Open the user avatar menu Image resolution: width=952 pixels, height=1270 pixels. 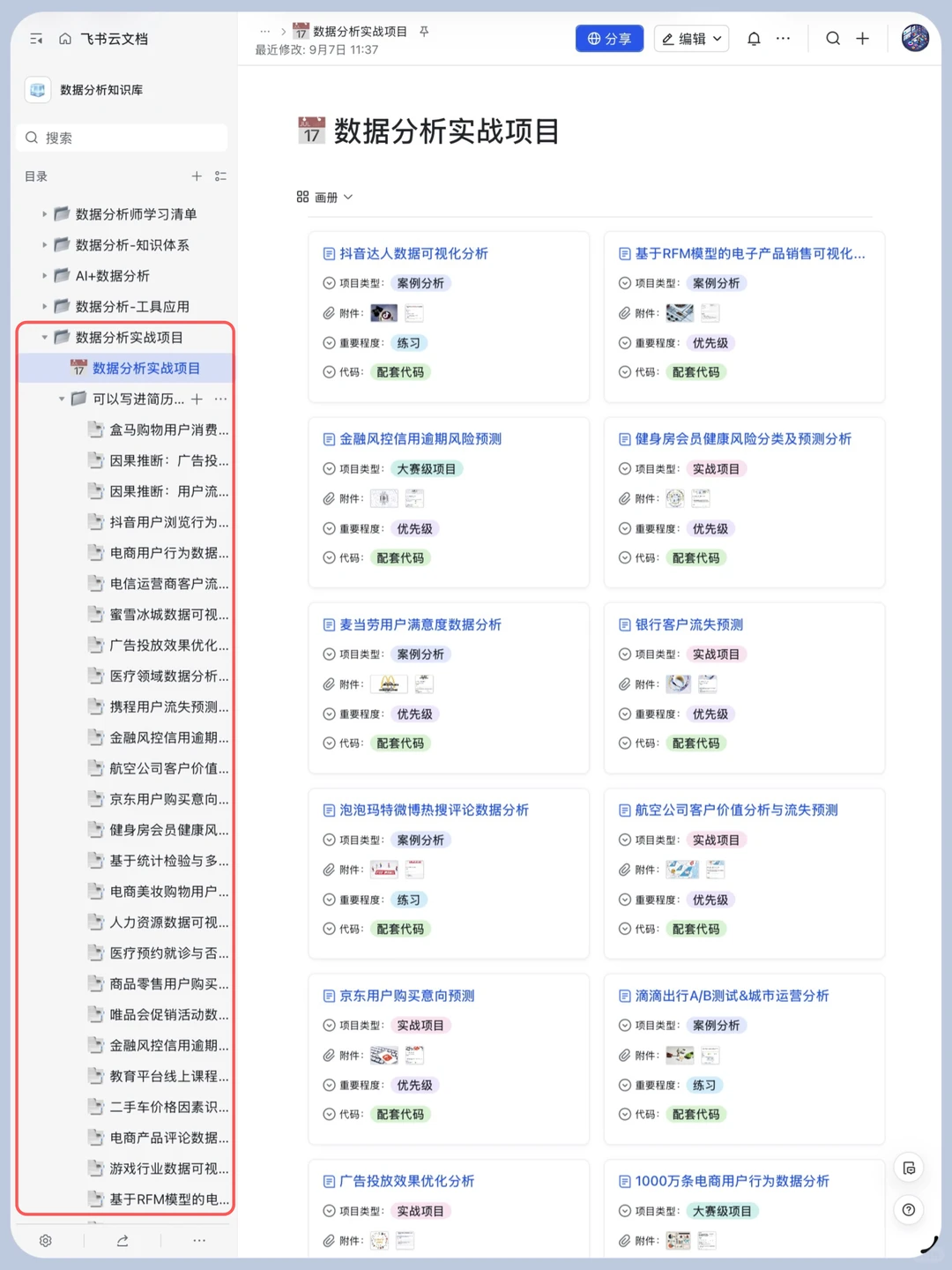tap(915, 38)
